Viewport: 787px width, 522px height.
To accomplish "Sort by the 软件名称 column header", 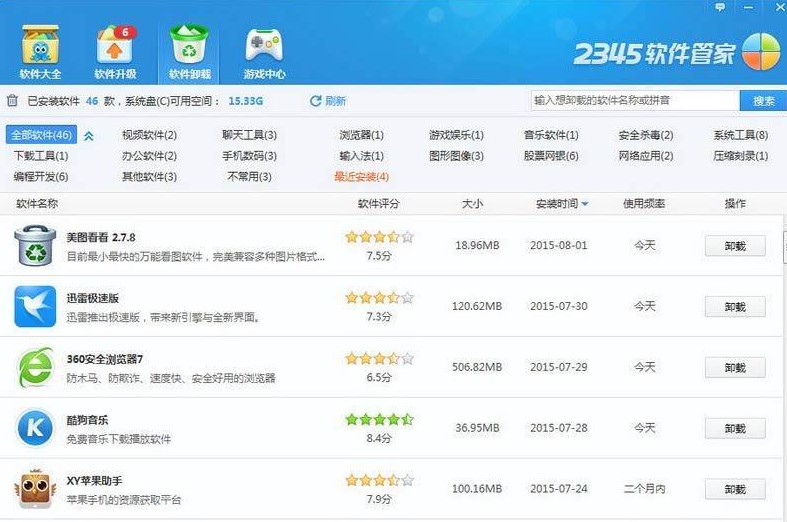I will (37, 204).
